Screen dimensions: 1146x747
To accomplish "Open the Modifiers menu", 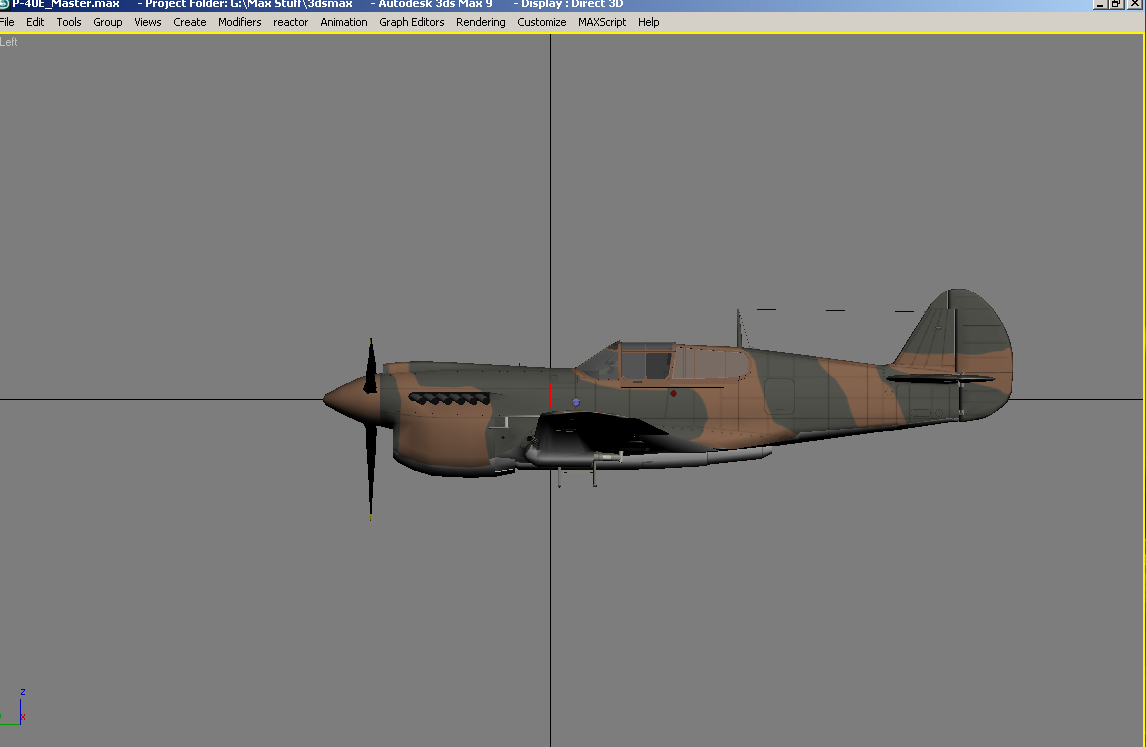I will (x=240, y=22).
